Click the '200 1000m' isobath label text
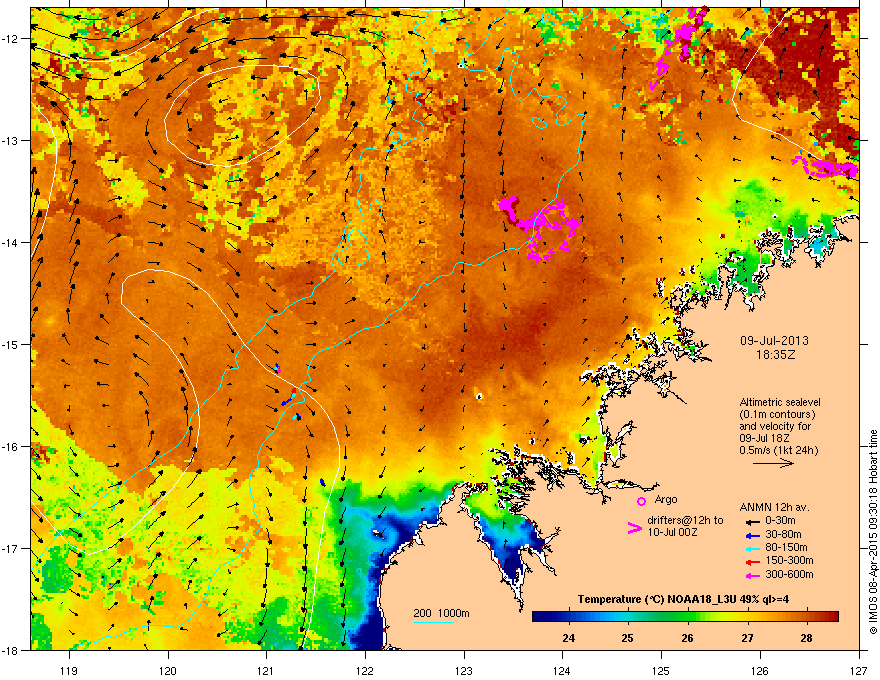The image size is (880, 680). pyautogui.click(x=441, y=613)
